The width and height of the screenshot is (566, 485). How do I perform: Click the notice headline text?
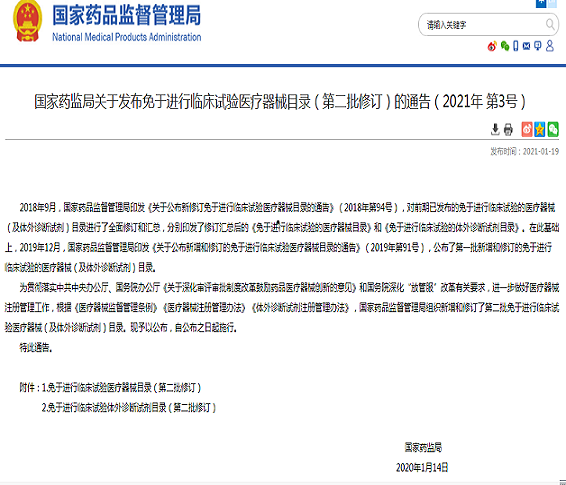pos(280,101)
